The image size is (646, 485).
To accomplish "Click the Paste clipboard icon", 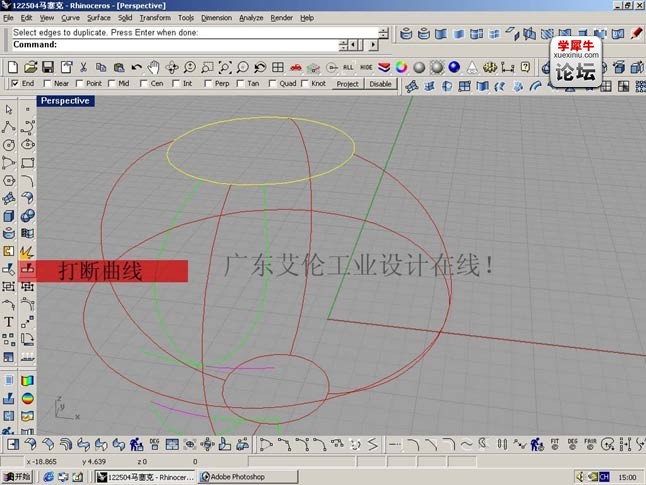I will point(119,67).
